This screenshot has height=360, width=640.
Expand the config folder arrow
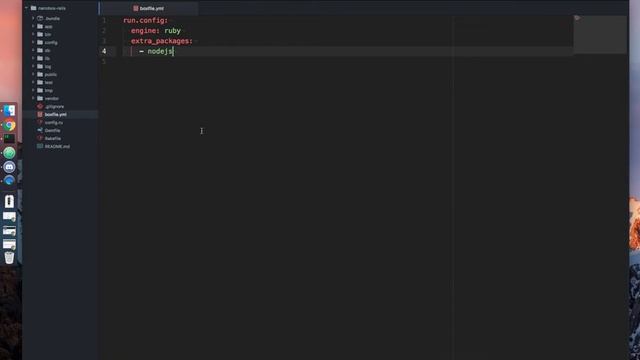(x=33, y=42)
